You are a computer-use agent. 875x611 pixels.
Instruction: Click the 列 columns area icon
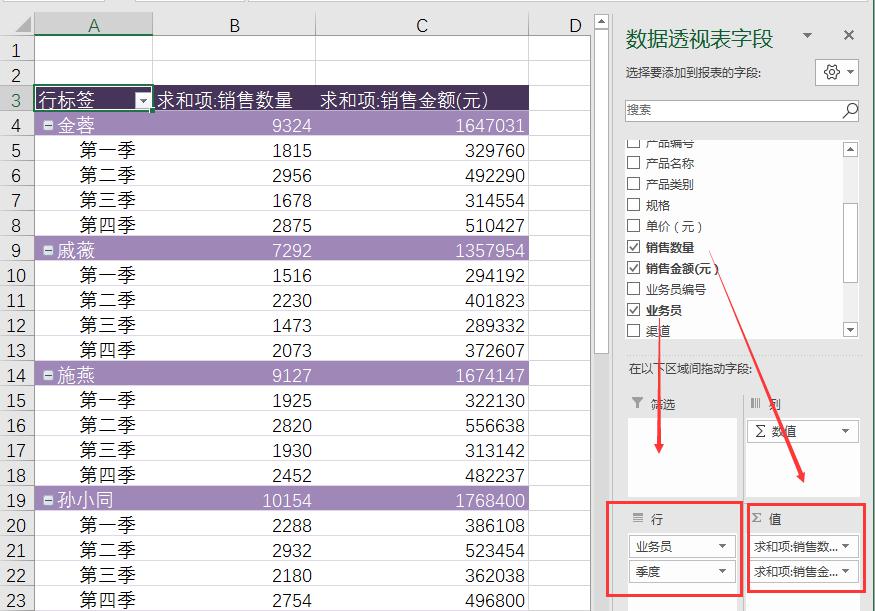click(x=756, y=403)
